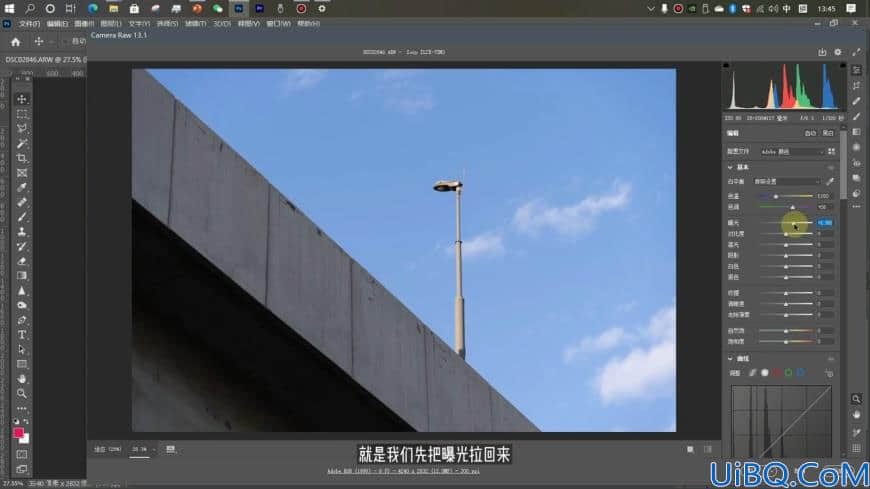Select the Dodge tool
This screenshot has width=870, height=489.
tap(22, 305)
